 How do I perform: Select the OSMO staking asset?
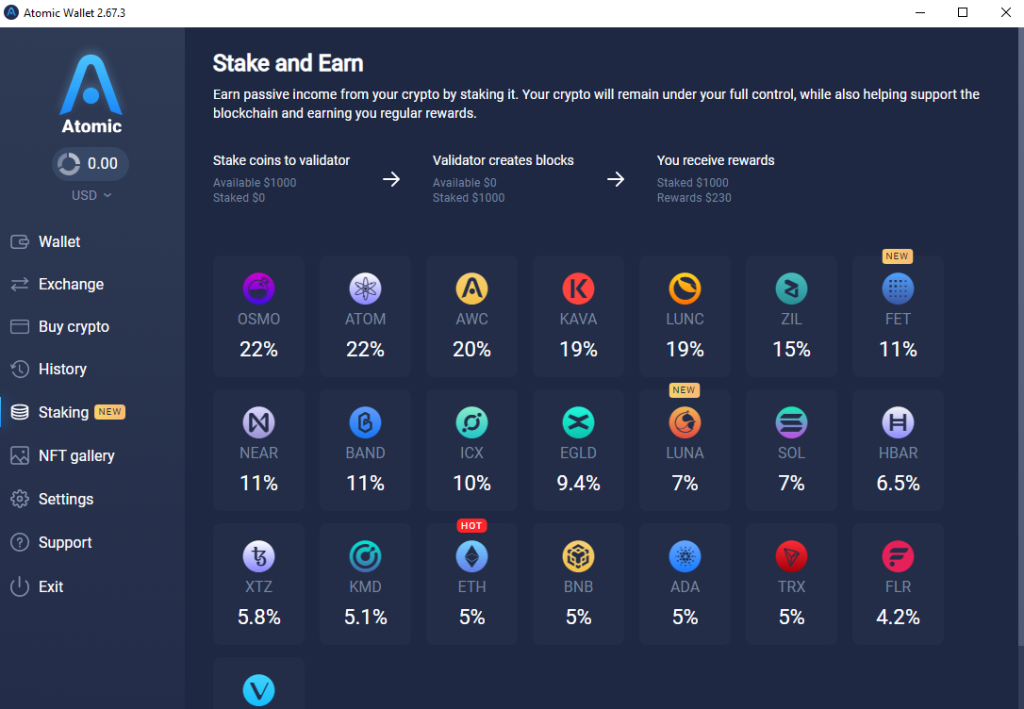(258, 316)
